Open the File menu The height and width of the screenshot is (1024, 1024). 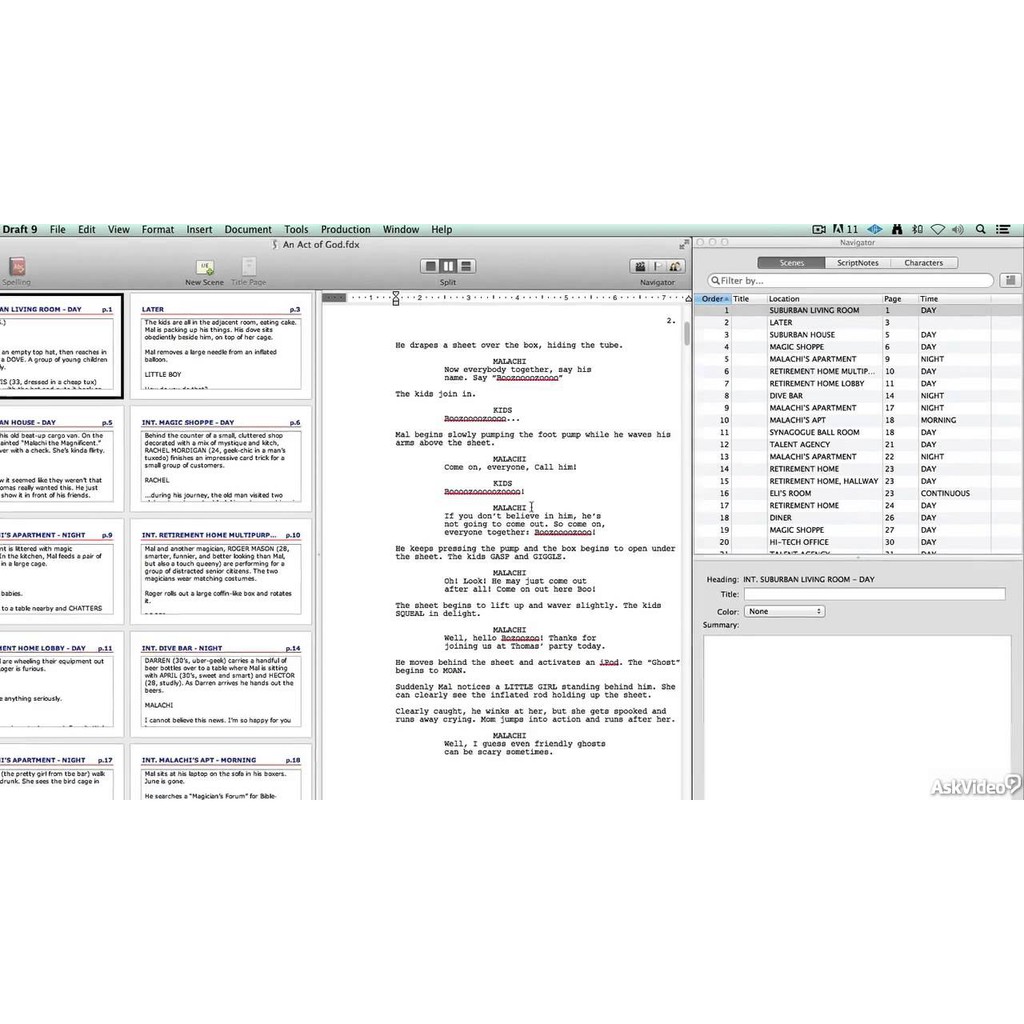click(57, 229)
